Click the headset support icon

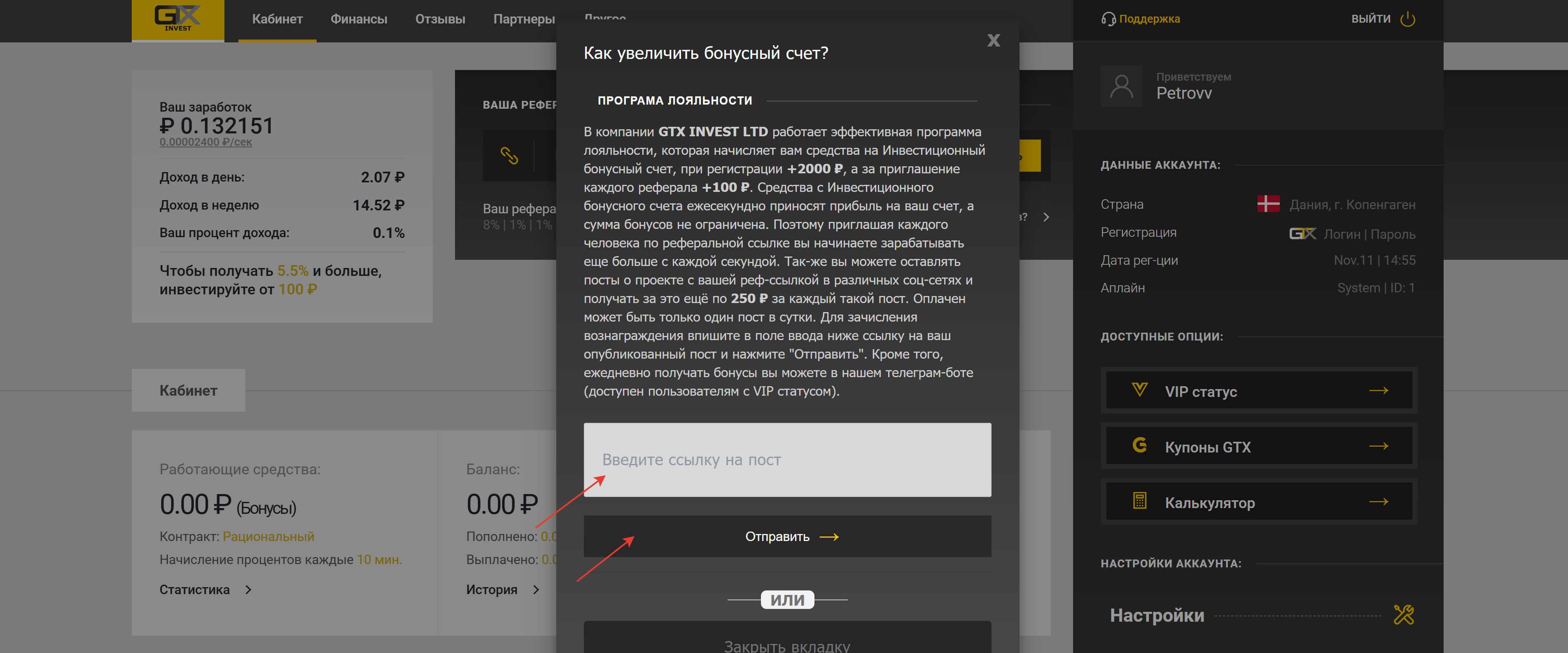click(1108, 19)
